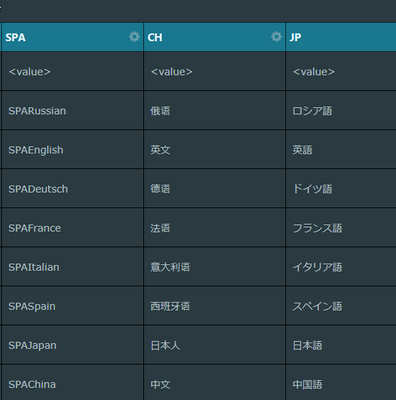The image size is (396, 400).
Task: Select the 意大利语 cell
Action: pos(214,267)
